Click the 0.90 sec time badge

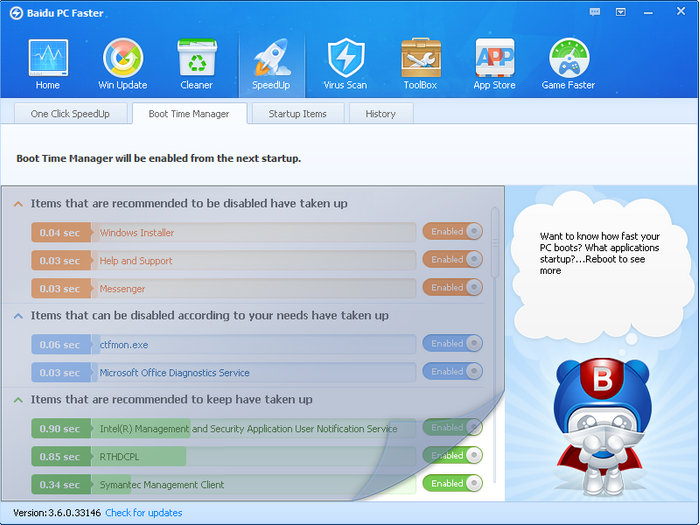(61, 429)
